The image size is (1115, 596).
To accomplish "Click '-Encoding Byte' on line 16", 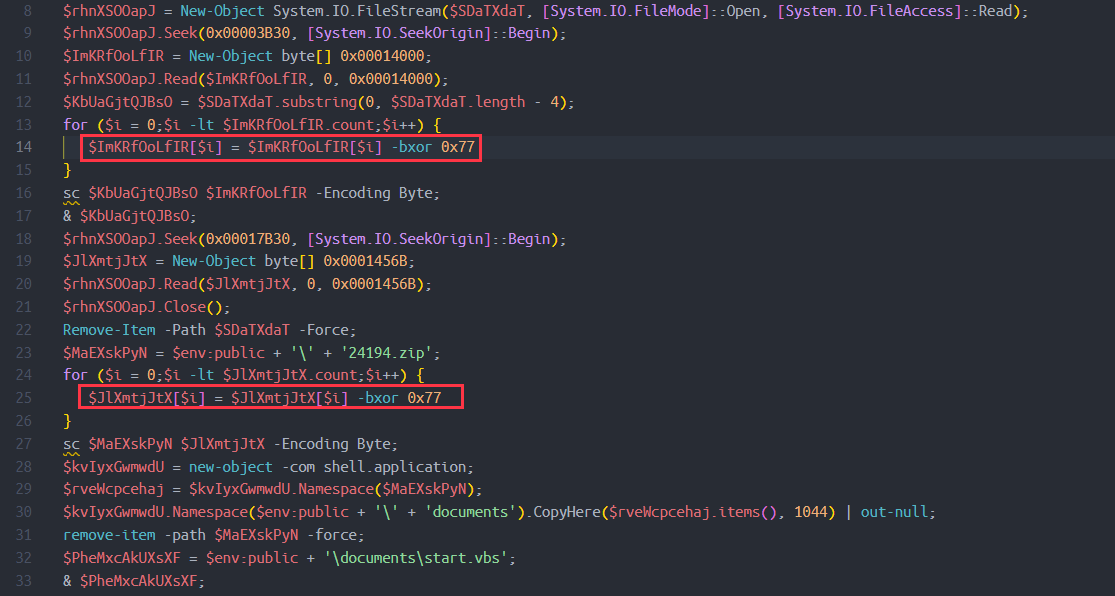I will click(374, 193).
